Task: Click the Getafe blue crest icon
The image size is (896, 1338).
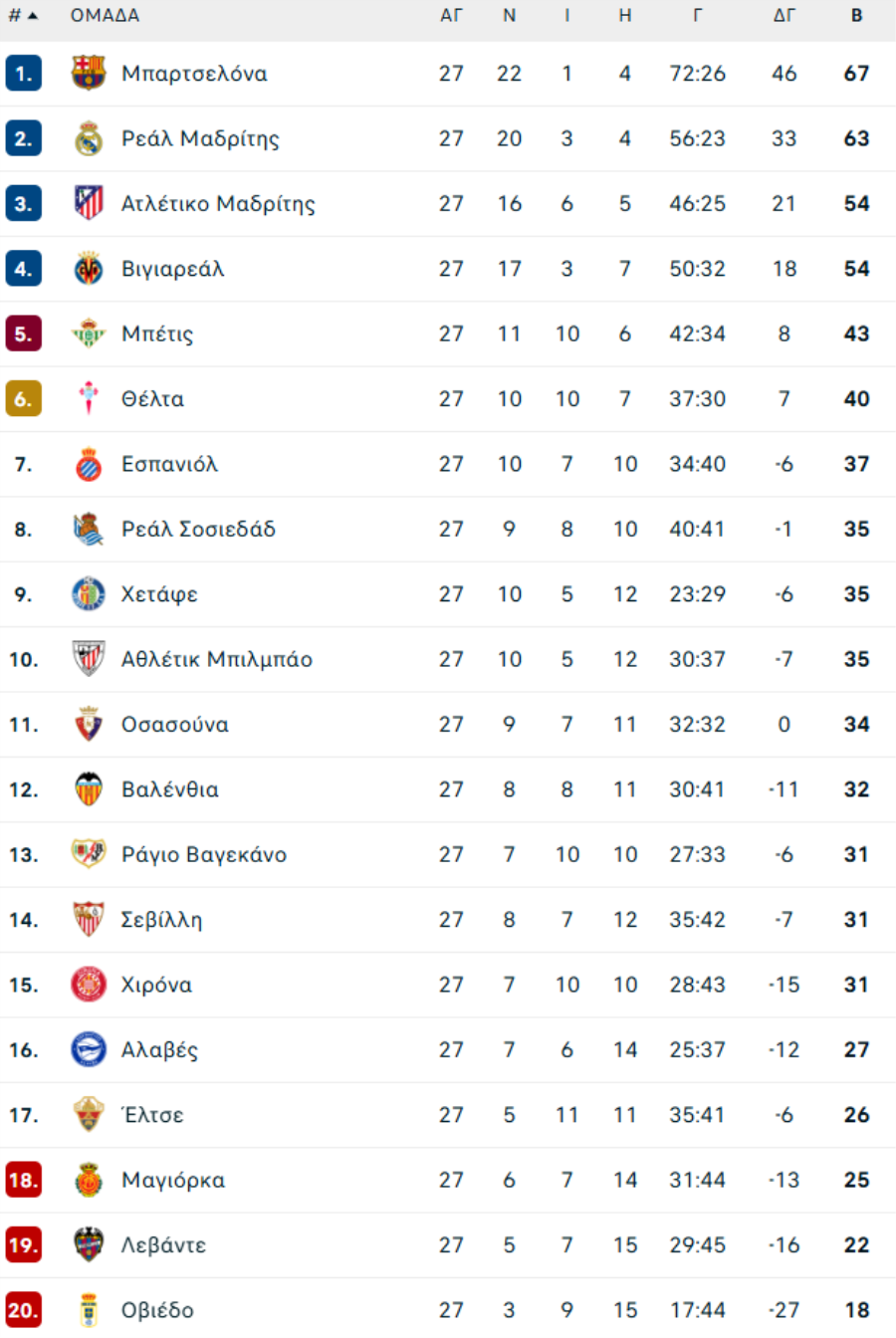Action: pyautogui.click(x=89, y=594)
